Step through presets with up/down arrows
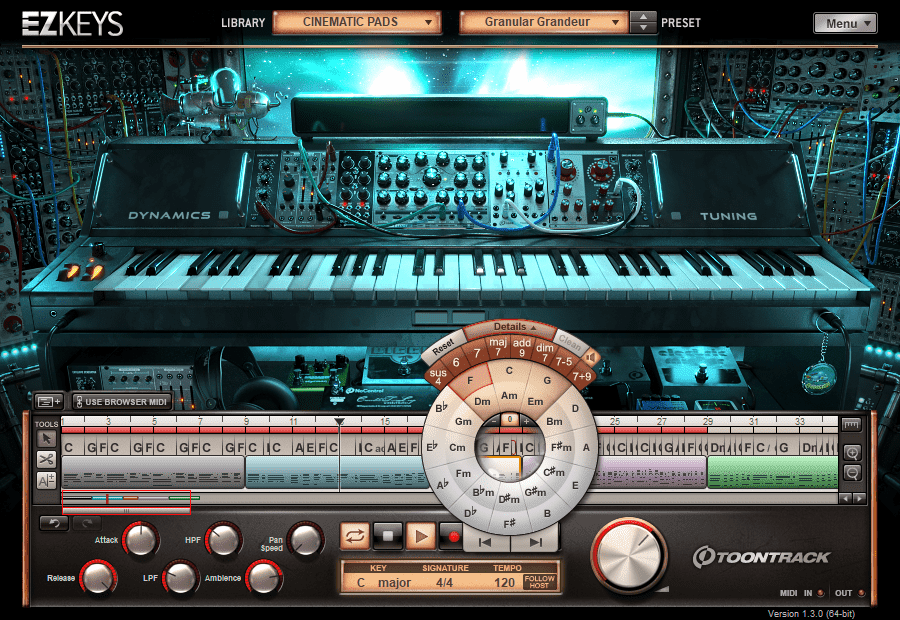Viewport: 900px width, 620px height. pyautogui.click(x=643, y=22)
